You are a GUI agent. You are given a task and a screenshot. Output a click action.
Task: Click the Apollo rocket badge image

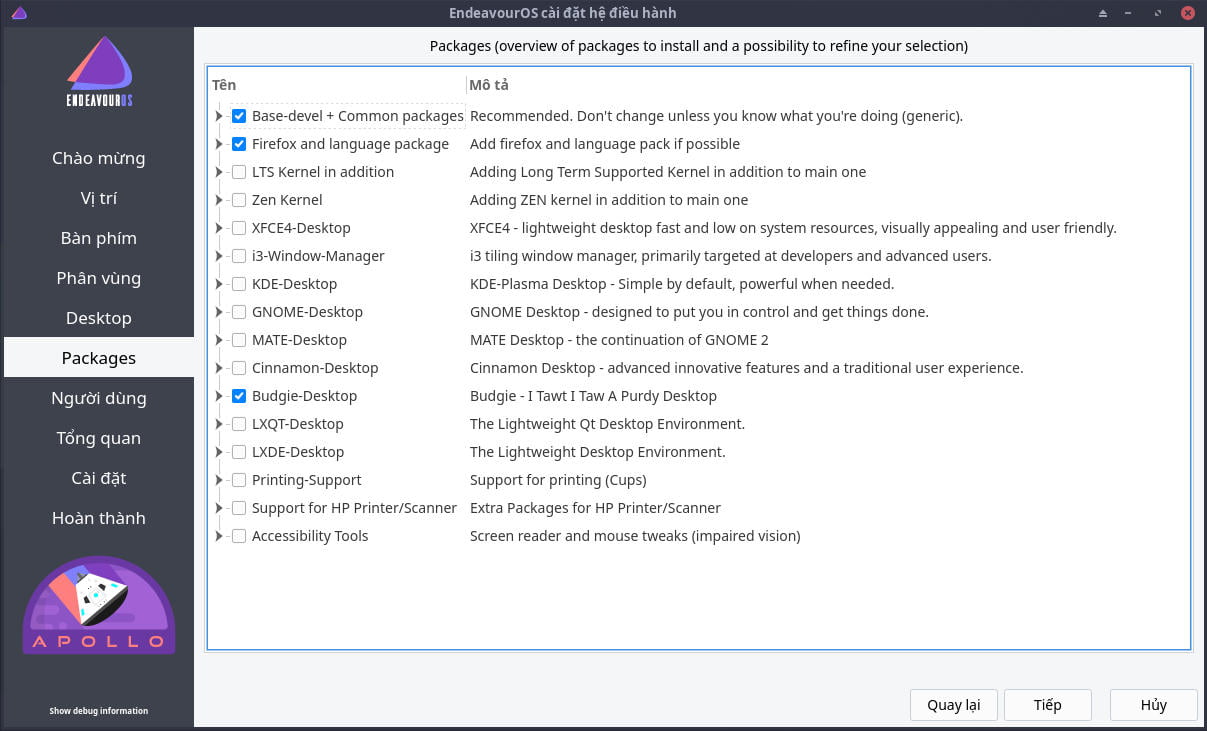coord(99,604)
